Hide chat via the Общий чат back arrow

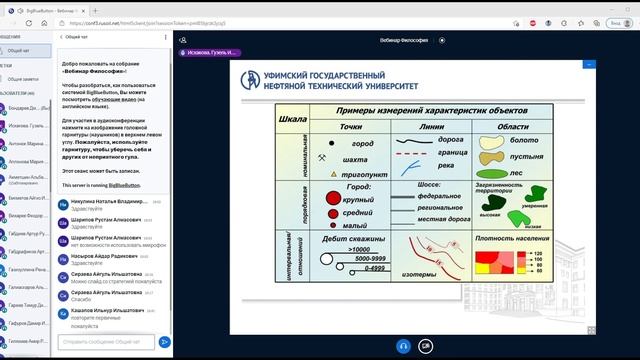[74, 37]
